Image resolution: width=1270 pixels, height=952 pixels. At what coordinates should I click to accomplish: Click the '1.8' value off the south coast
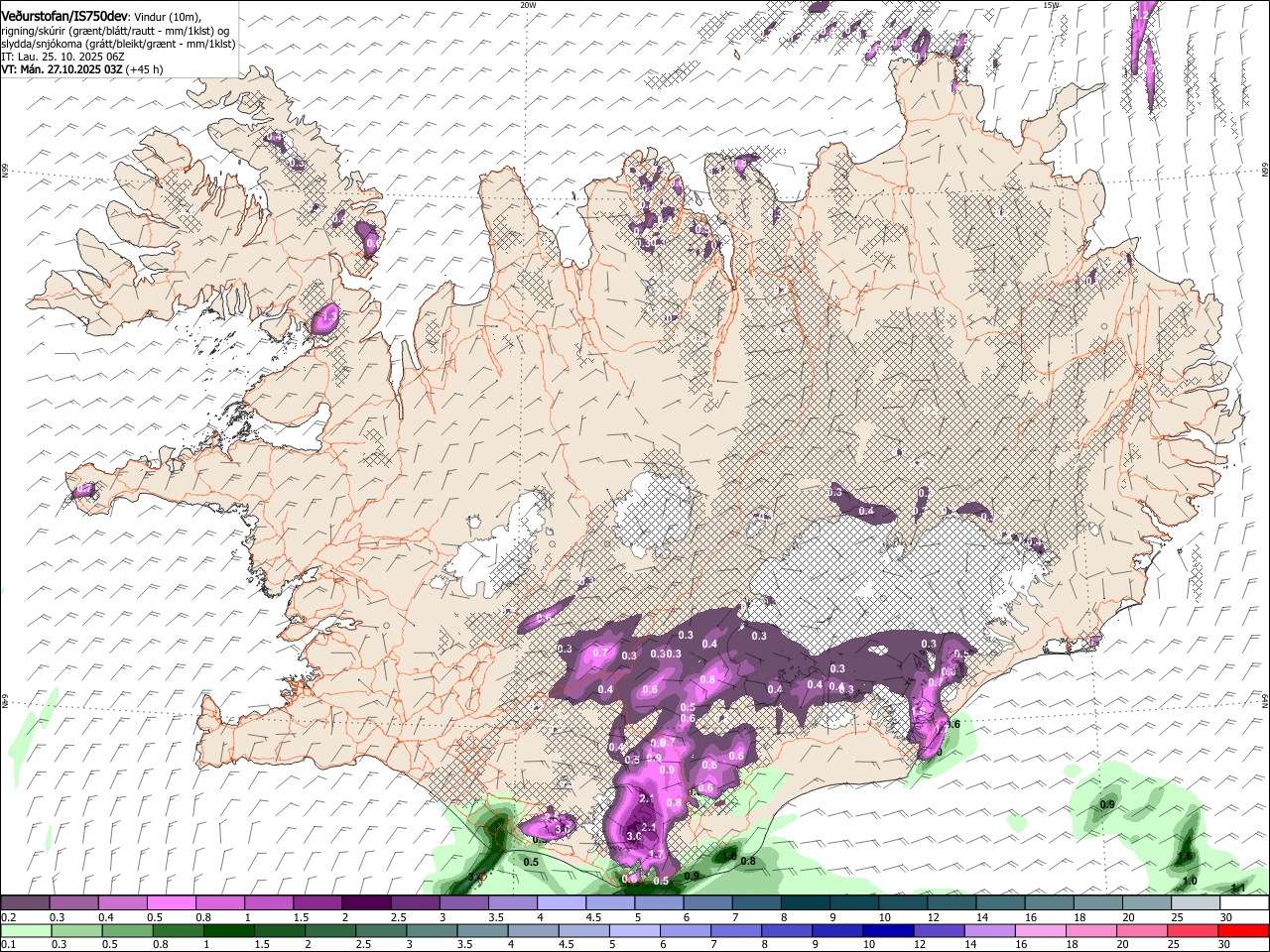(x=729, y=856)
